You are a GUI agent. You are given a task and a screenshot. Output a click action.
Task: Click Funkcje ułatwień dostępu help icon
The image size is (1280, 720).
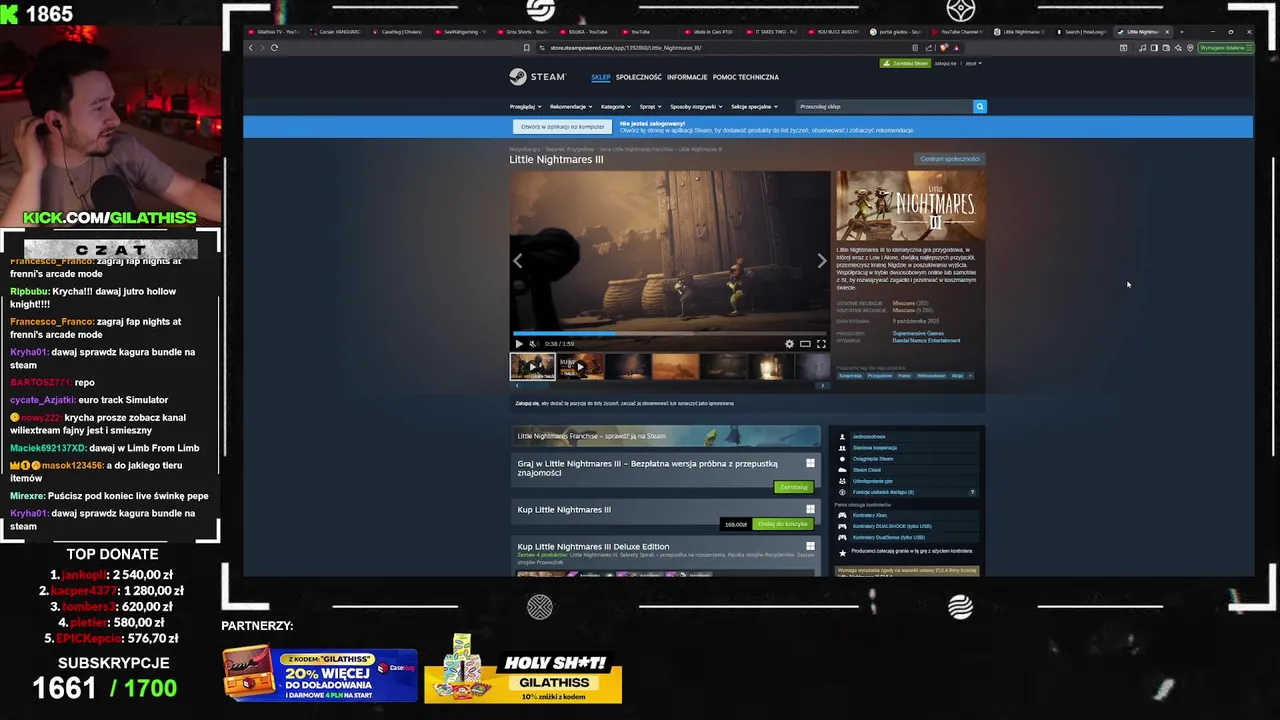[x=972, y=492]
